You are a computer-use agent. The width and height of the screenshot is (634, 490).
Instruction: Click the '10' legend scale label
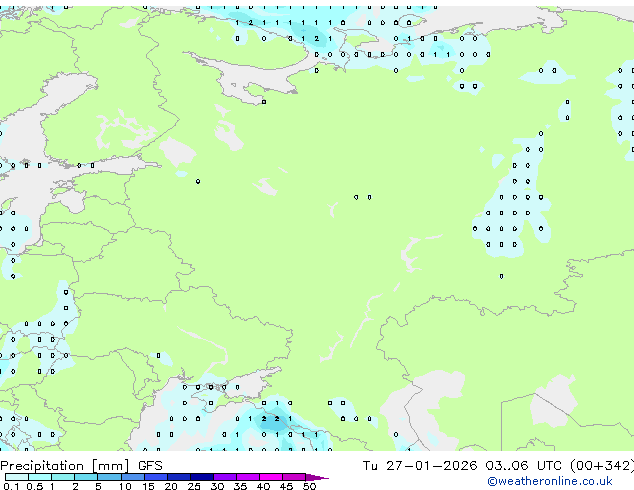125,486
